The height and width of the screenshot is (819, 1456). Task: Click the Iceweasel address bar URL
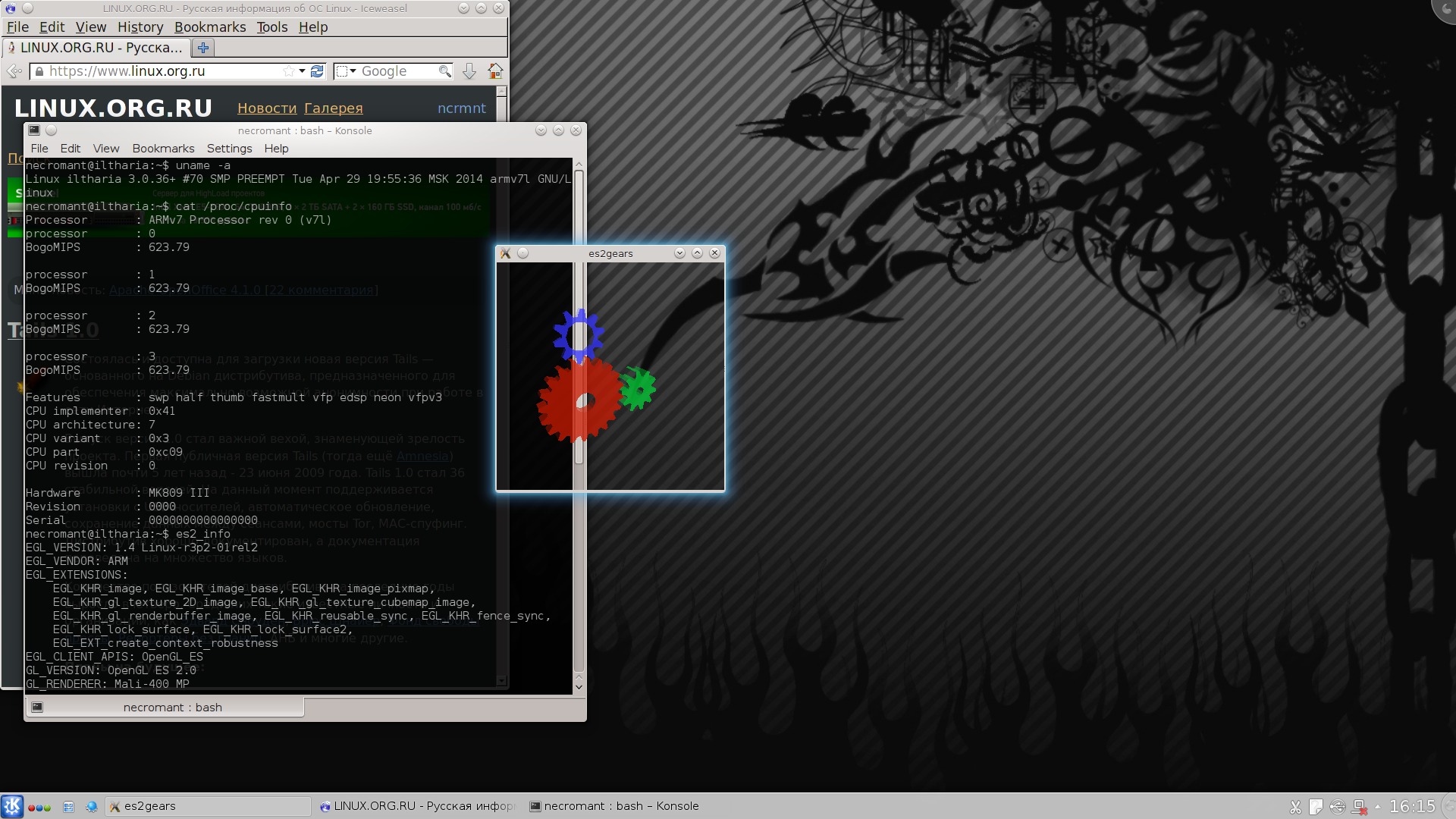coord(127,71)
